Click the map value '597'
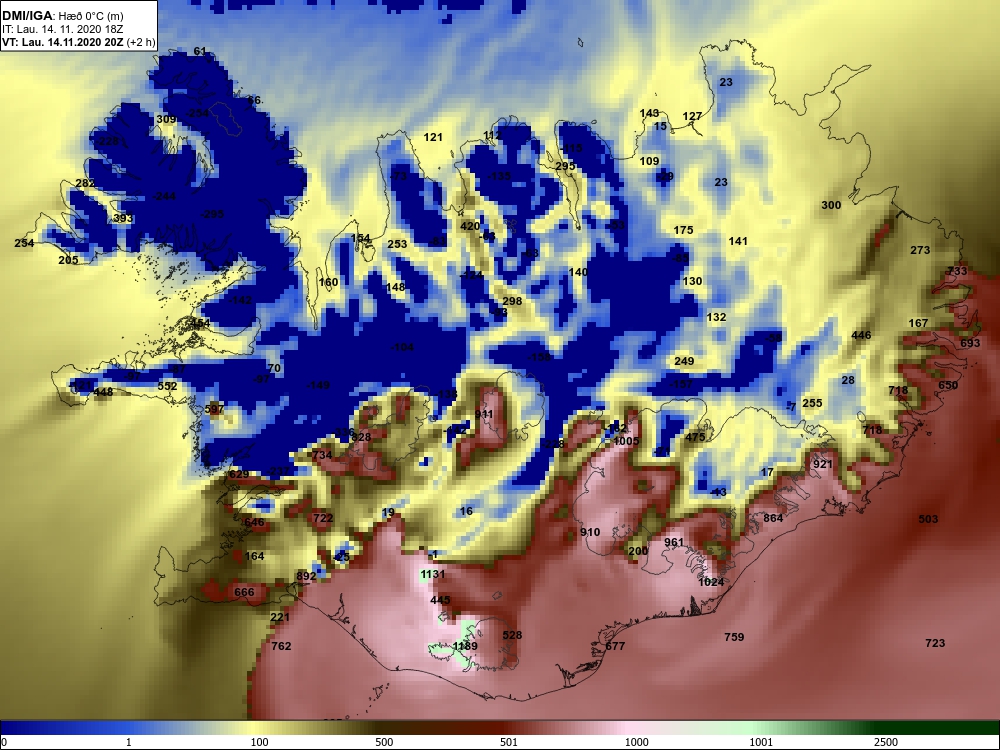This screenshot has width=1000, height=750. (x=214, y=409)
